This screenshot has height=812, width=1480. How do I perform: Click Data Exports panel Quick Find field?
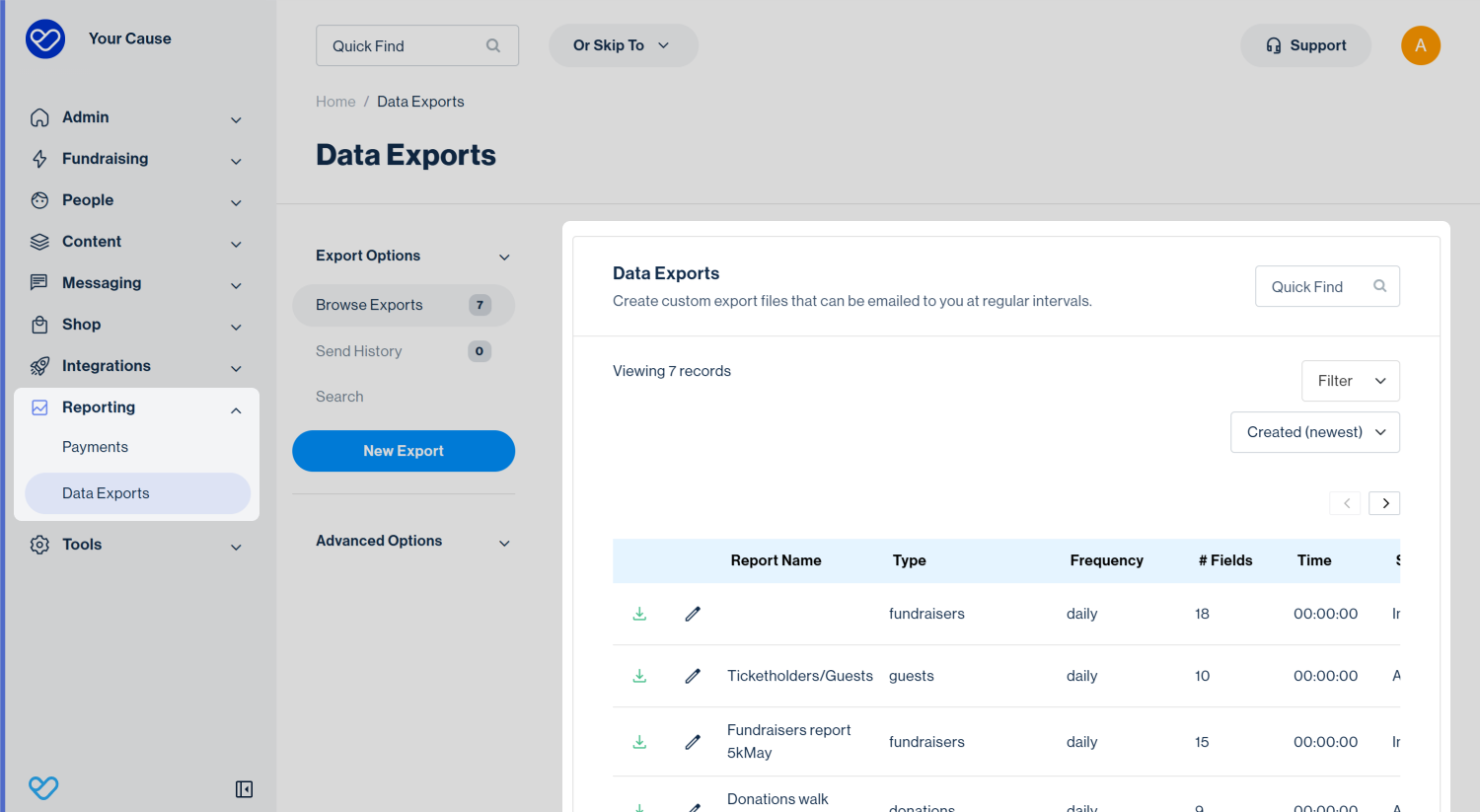point(1327,286)
